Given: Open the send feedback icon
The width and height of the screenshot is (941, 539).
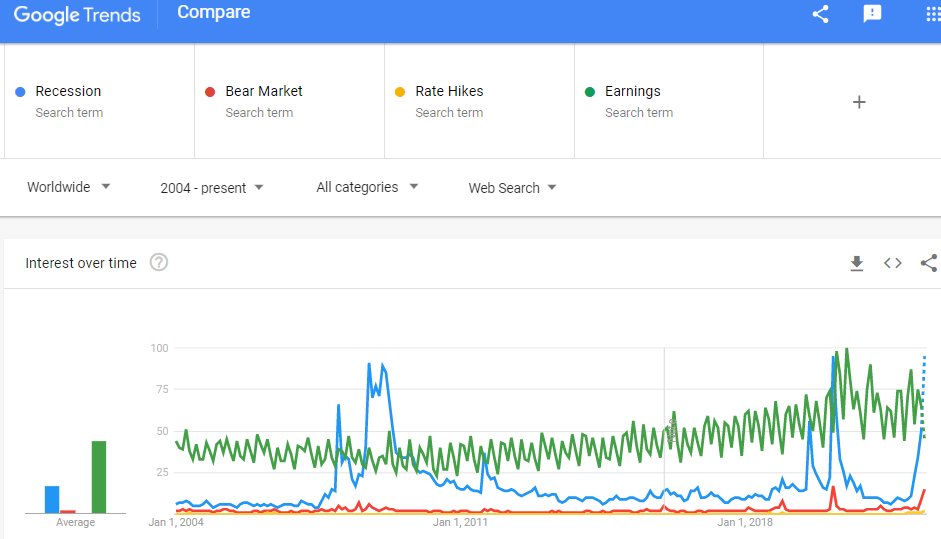Looking at the screenshot, I should pos(872,13).
